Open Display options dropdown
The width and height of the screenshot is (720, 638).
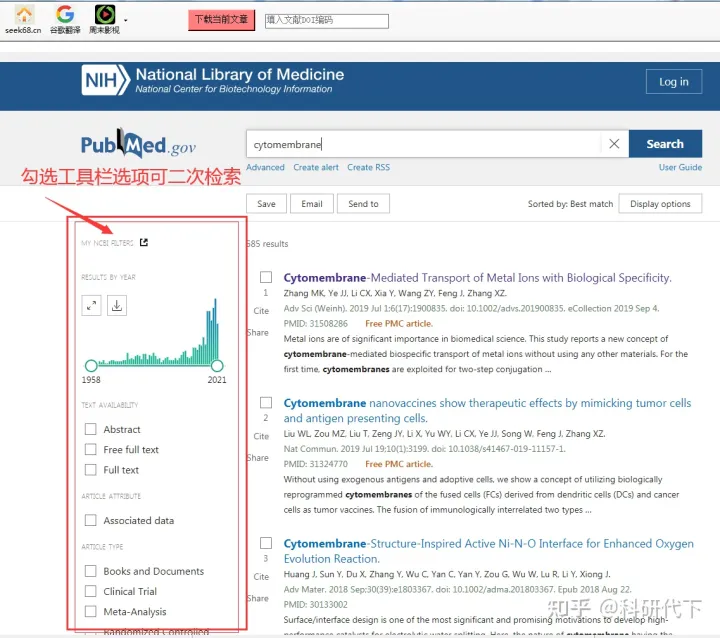(x=660, y=203)
